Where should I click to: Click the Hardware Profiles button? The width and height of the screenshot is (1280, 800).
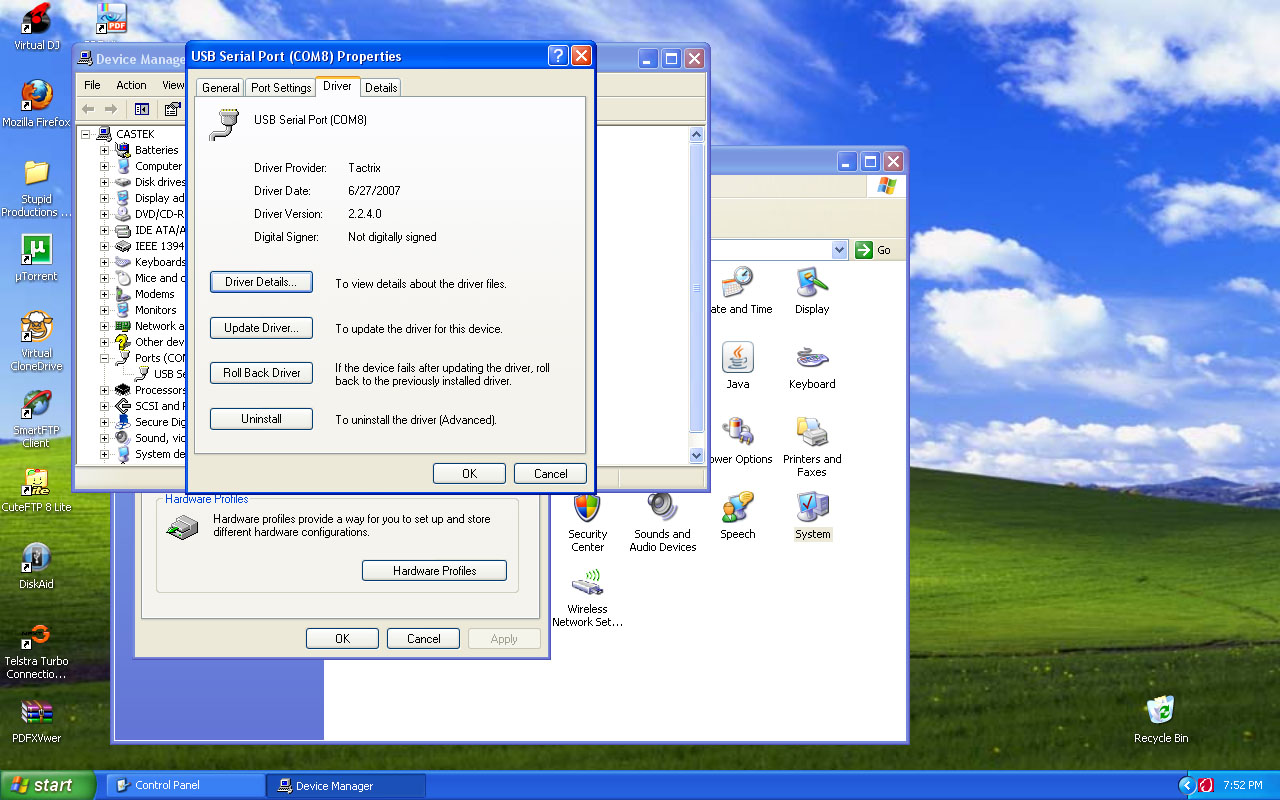pos(434,571)
